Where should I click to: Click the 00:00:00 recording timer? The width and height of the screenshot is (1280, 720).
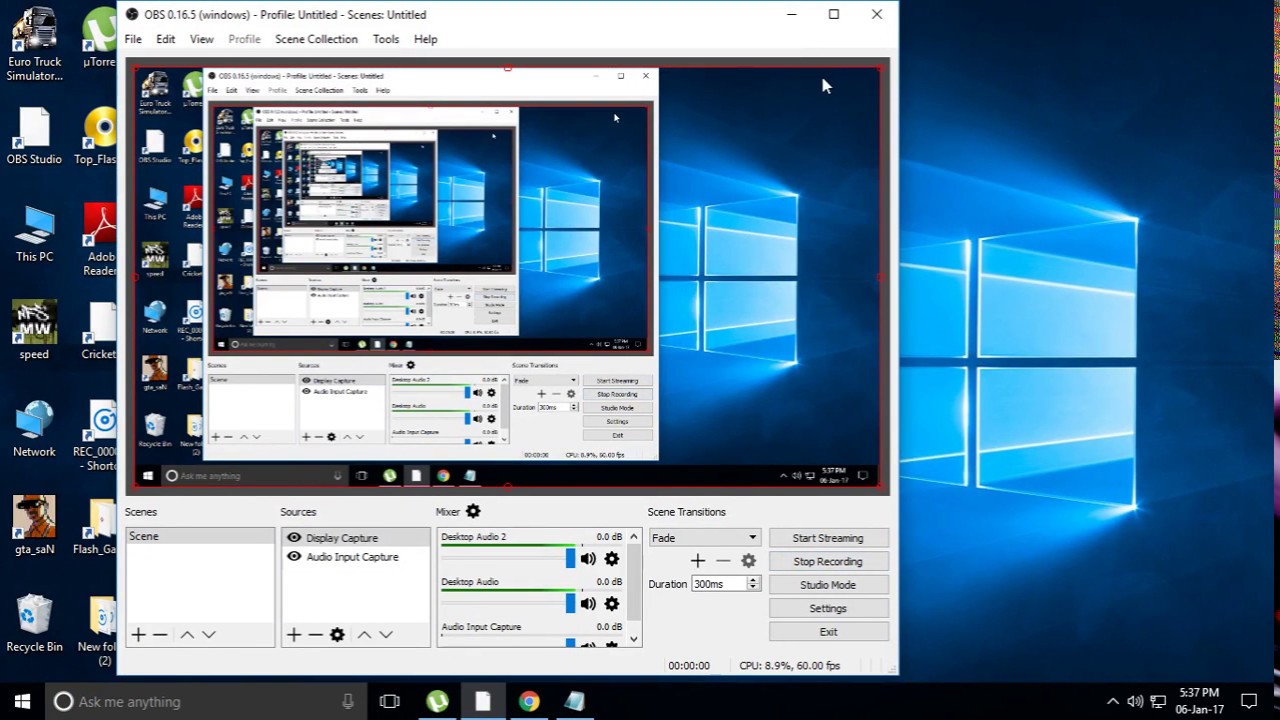pos(689,665)
